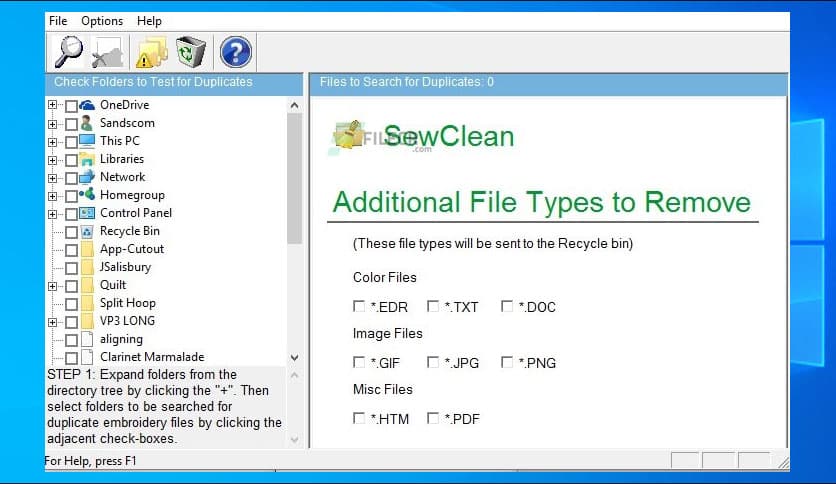Screen dimensions: 836x484
Task: Click the instructions panel scroll down arrow
Action: pos(294,440)
